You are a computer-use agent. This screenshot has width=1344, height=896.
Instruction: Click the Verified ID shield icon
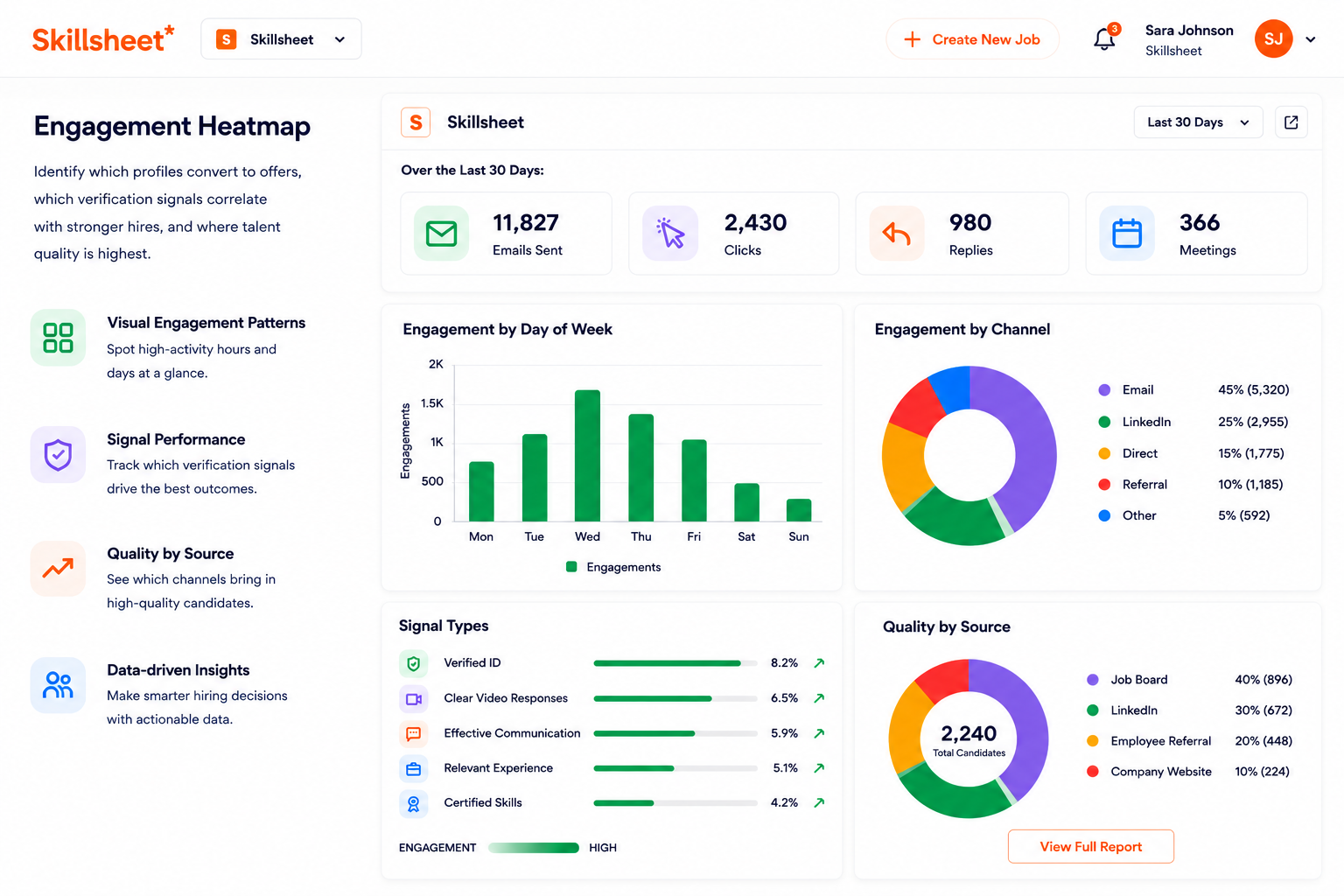414,664
